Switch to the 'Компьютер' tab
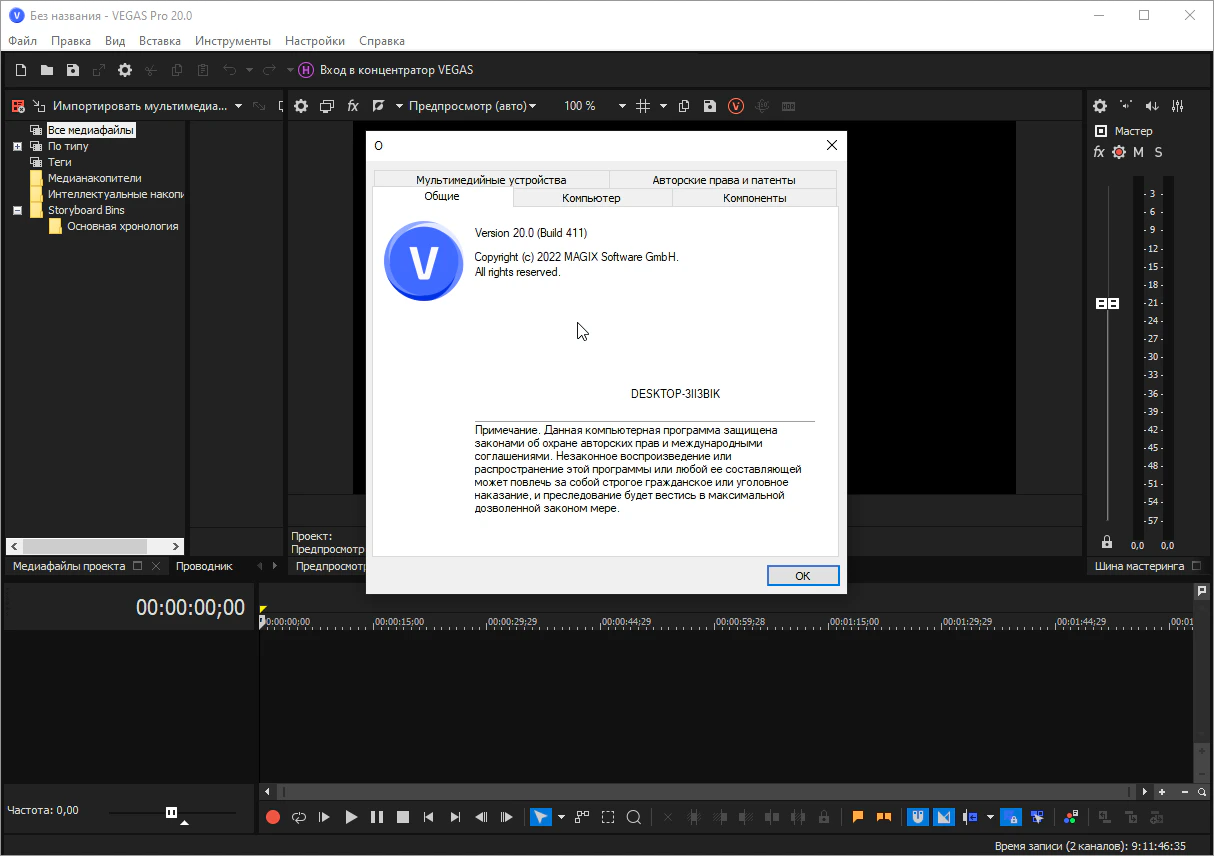The image size is (1214, 856). pyautogui.click(x=591, y=198)
